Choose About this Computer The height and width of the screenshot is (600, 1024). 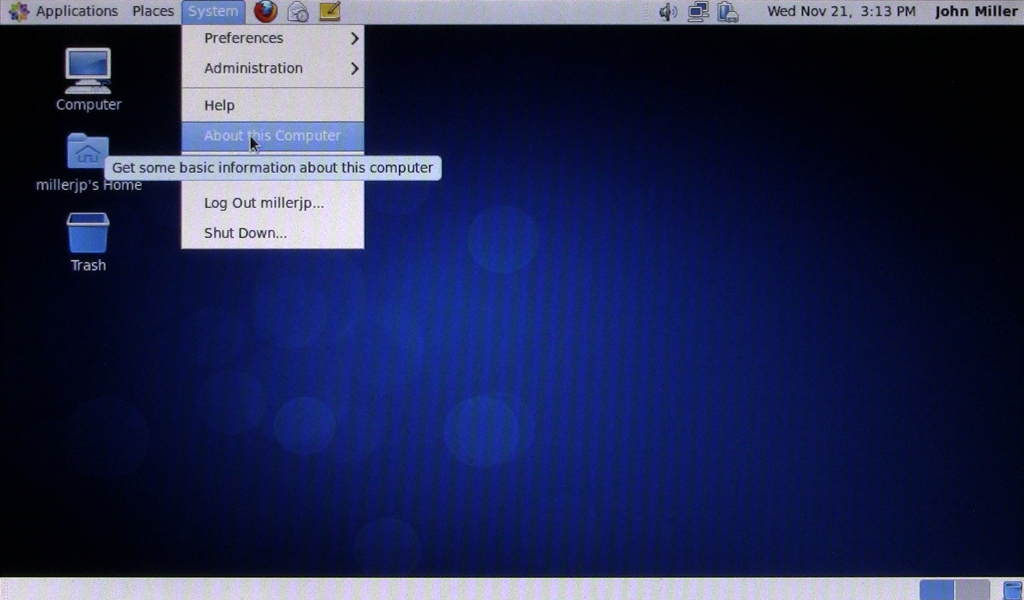(272, 136)
